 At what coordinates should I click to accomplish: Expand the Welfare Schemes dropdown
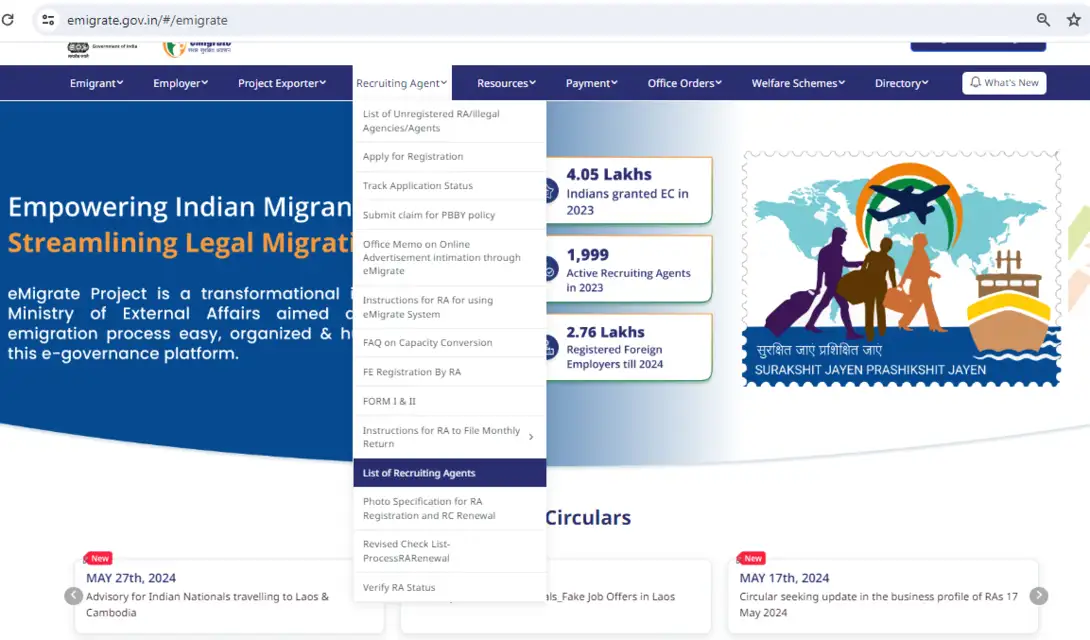(x=798, y=83)
